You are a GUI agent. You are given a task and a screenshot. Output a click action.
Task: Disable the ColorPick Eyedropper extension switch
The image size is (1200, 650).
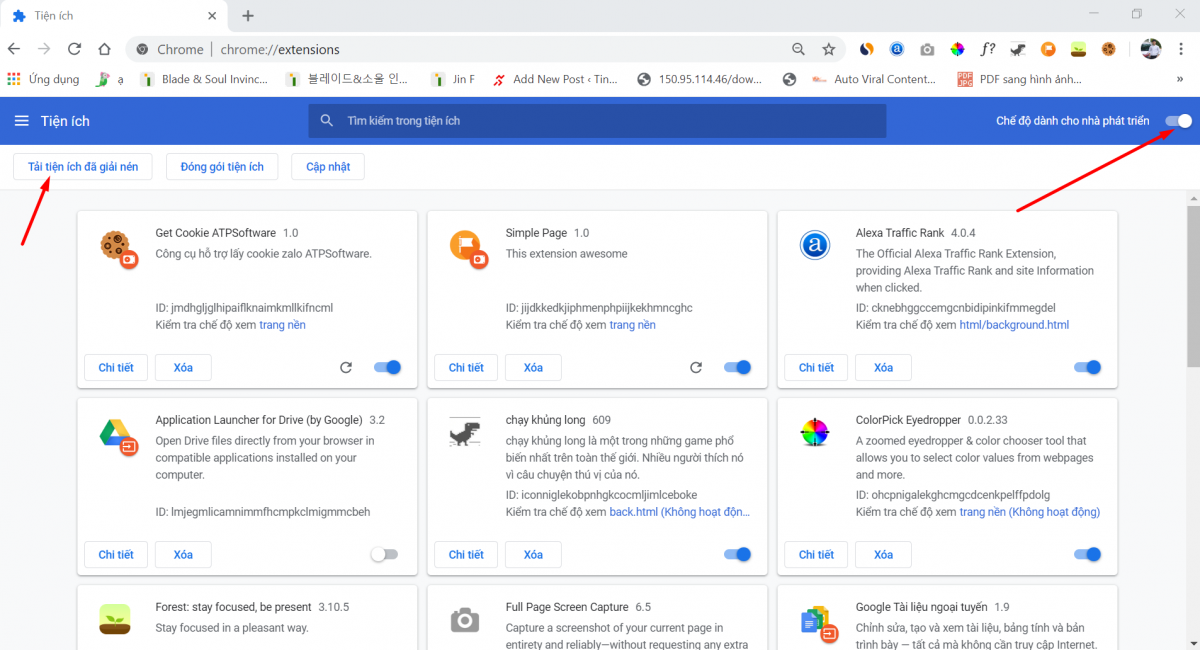(1087, 554)
